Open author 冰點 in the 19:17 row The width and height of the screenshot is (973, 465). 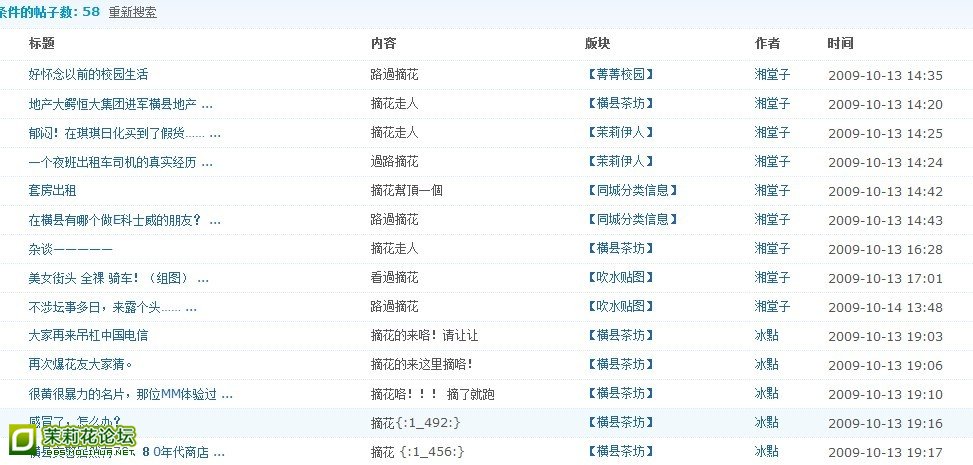coord(766,451)
